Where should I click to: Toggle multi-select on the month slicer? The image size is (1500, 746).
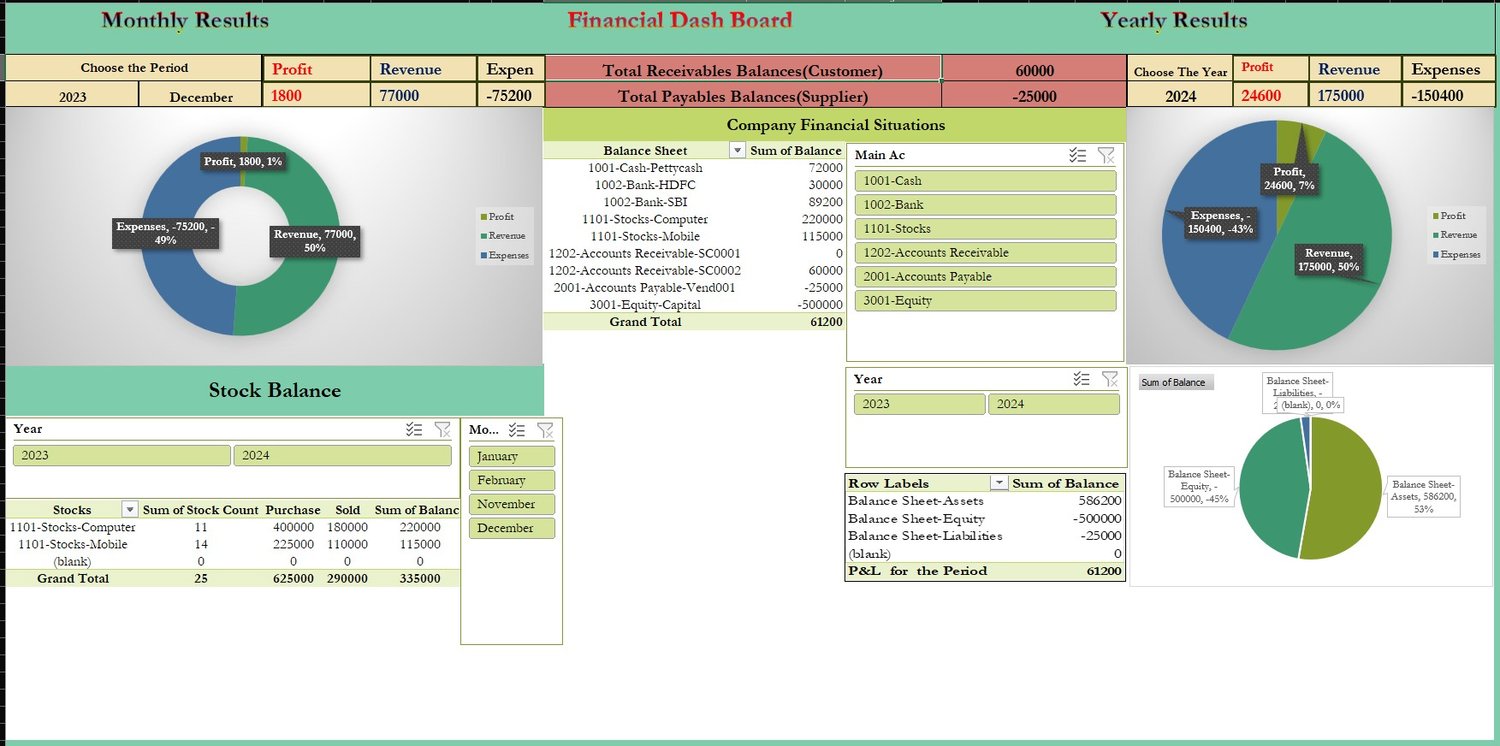click(517, 430)
